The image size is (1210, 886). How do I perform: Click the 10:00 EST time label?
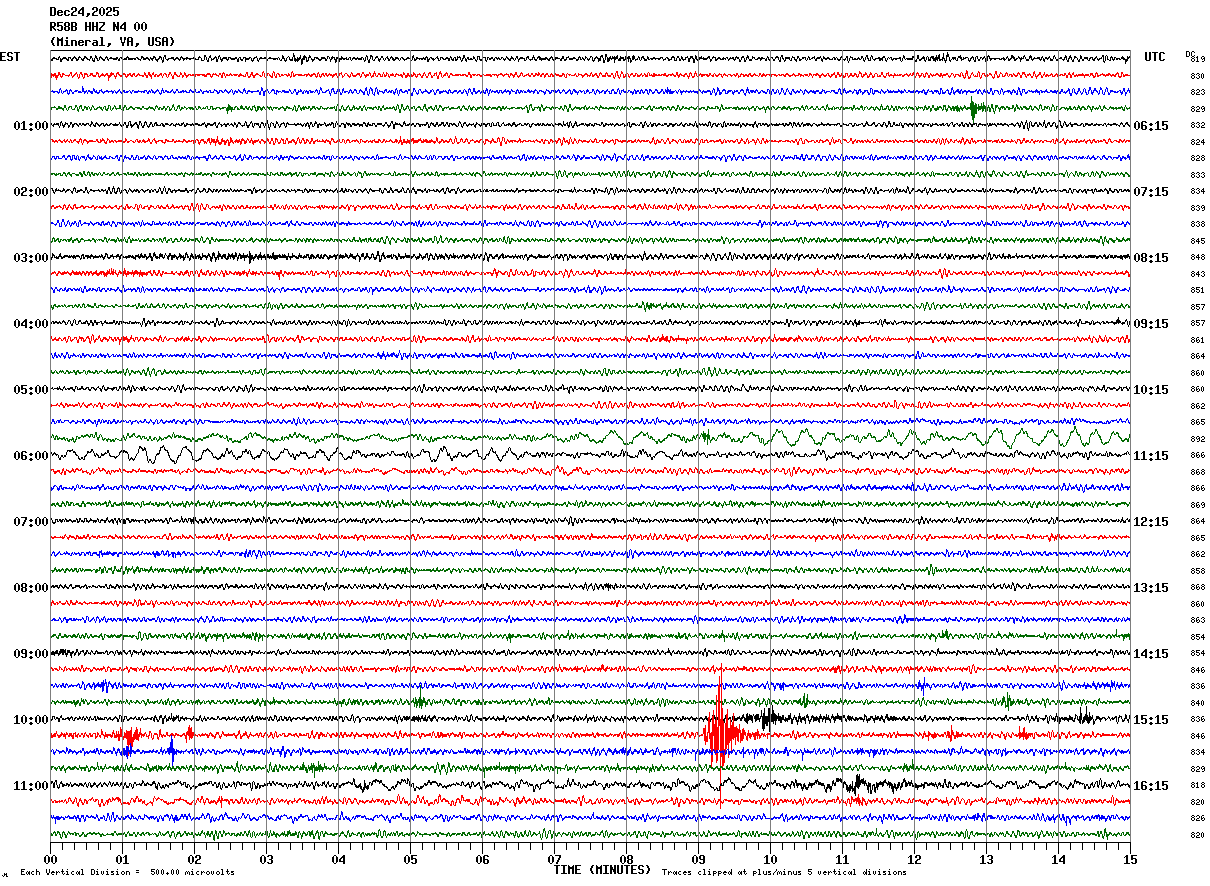pyautogui.click(x=30, y=720)
